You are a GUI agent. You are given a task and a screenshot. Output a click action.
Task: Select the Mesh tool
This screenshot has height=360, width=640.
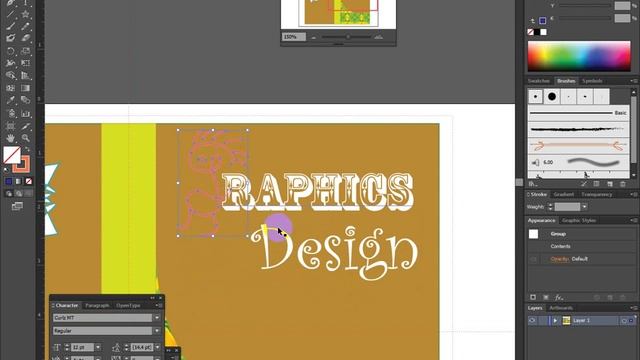click(x=11, y=88)
